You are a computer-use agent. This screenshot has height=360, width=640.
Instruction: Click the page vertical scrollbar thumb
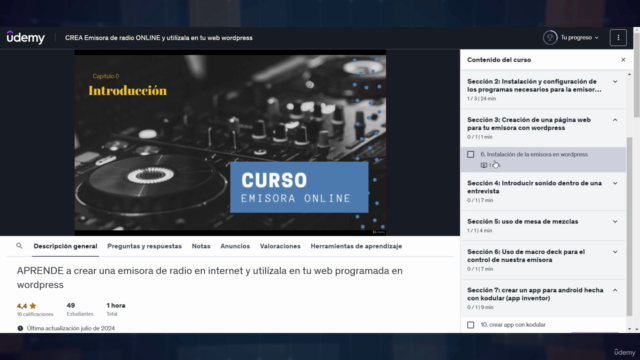(x=636, y=76)
